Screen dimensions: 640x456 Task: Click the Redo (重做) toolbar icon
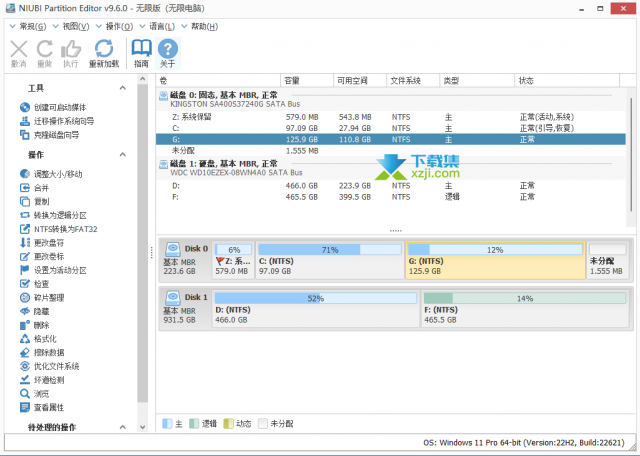pyautogui.click(x=44, y=53)
